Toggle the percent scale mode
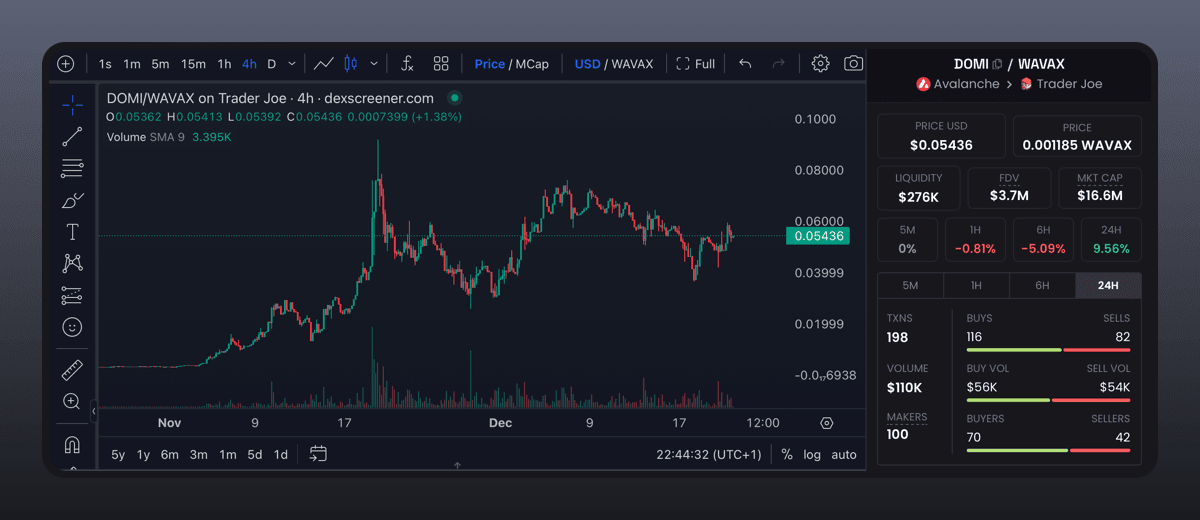This screenshot has height=520, width=1200. [x=787, y=454]
